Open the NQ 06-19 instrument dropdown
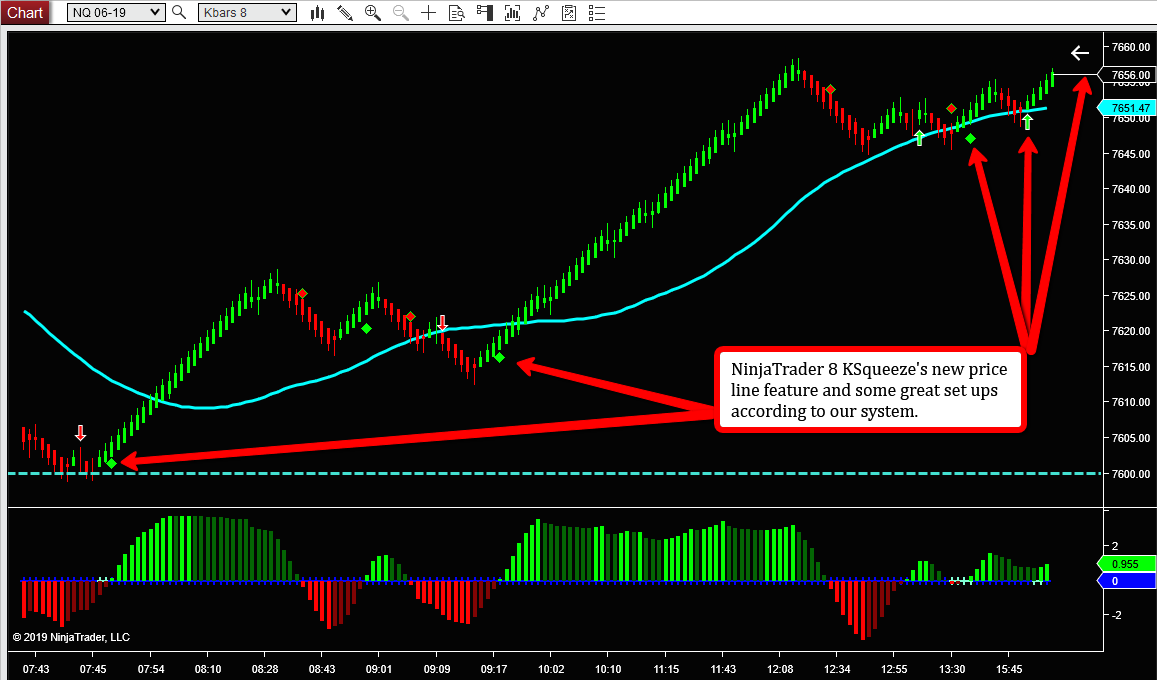This screenshot has height=680, width=1157. (116, 12)
